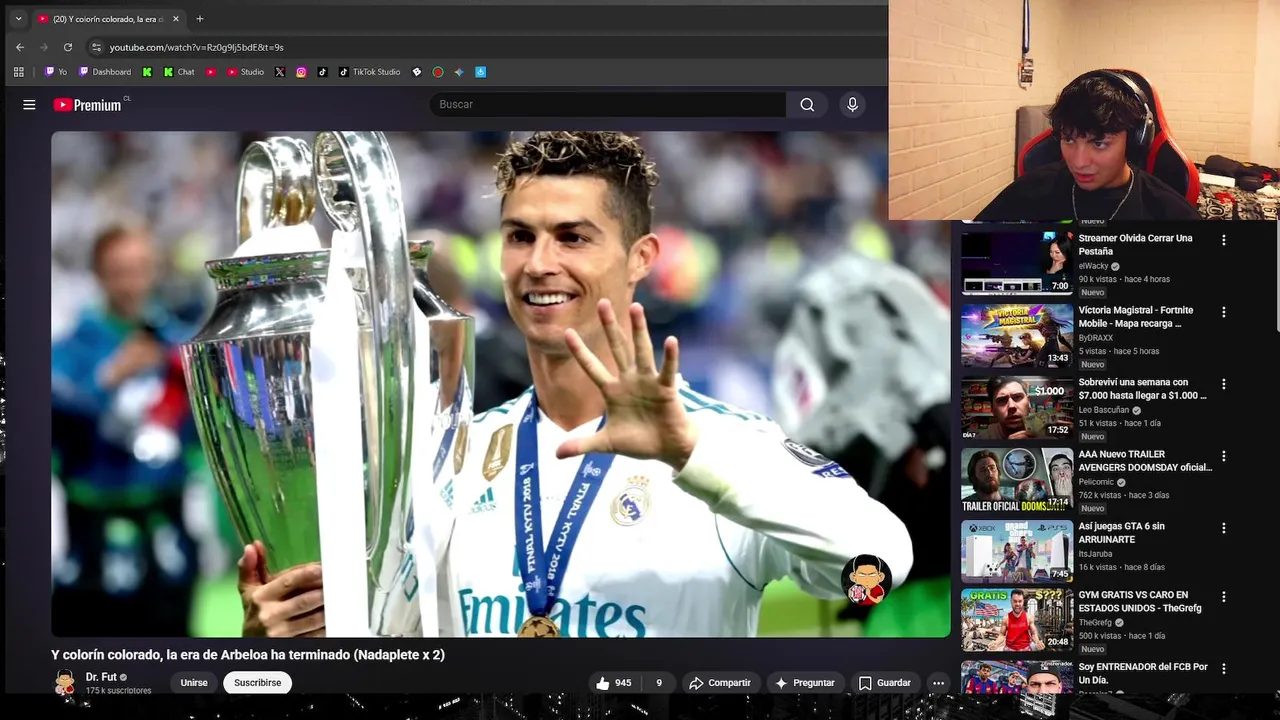This screenshot has width=1280, height=720.
Task: Open the blue download icon bookmark
Action: pos(480,72)
